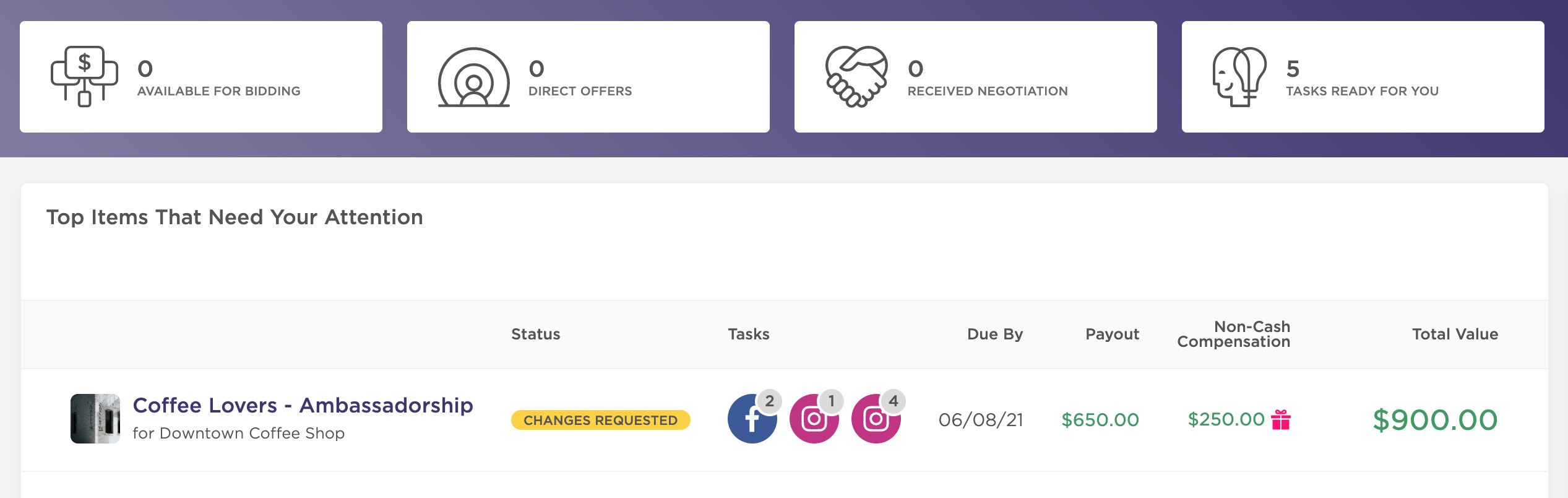Click the Due By column header
1568x498 pixels.
(995, 334)
